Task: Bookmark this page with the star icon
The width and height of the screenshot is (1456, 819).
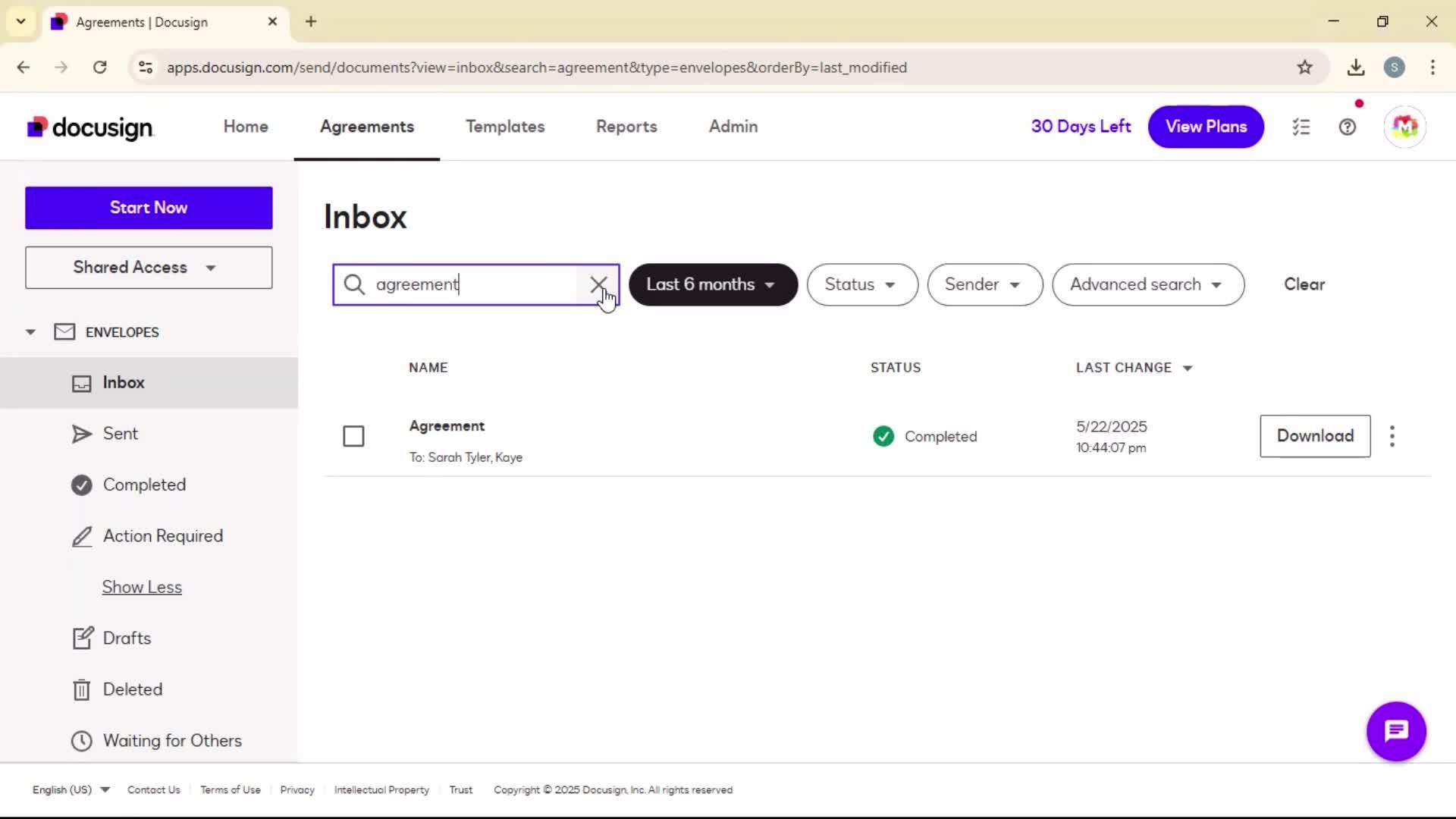Action: 1304,67
